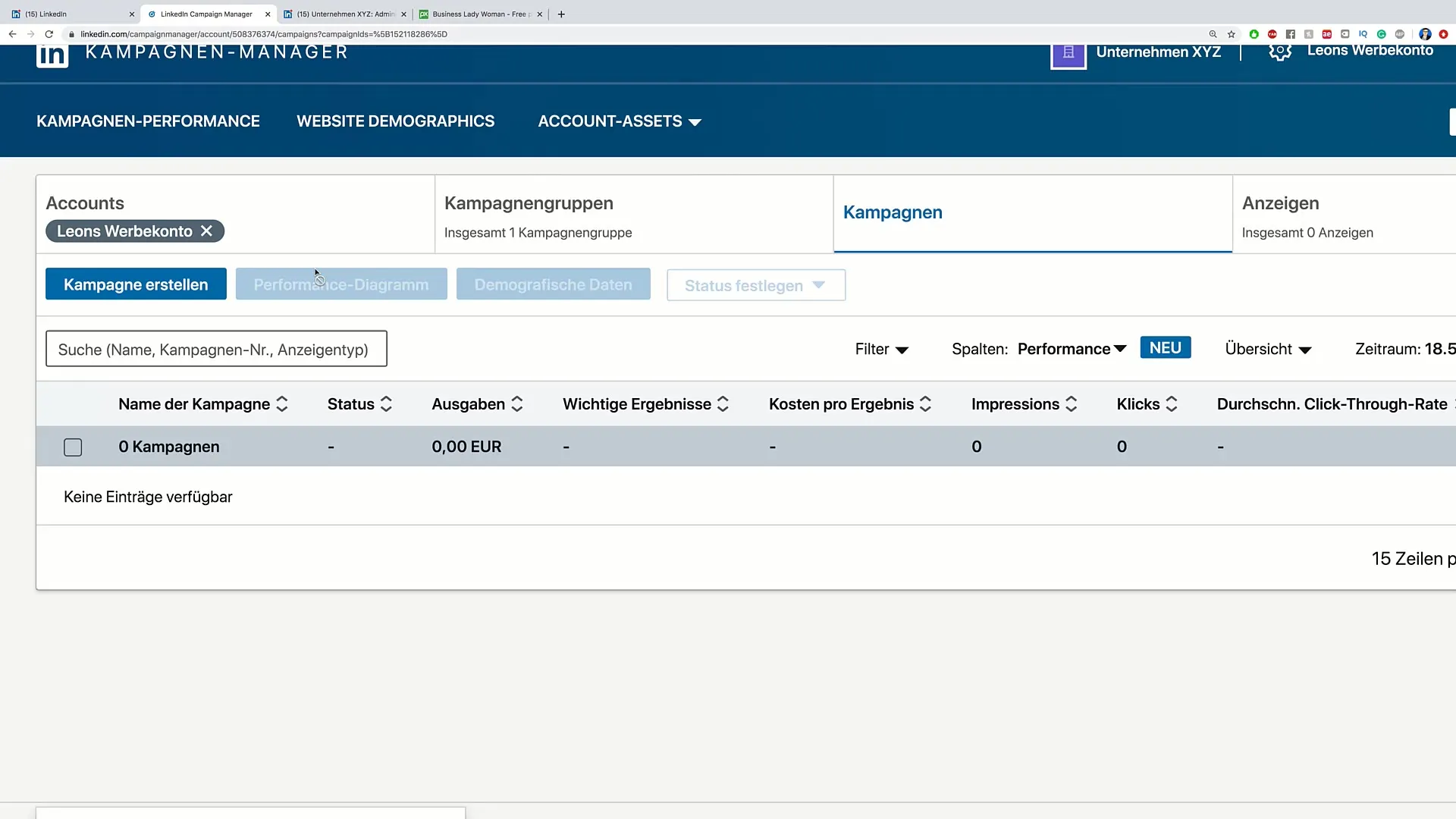The image size is (1456, 819).
Task: Open the Filter dropdown
Action: tap(881, 349)
